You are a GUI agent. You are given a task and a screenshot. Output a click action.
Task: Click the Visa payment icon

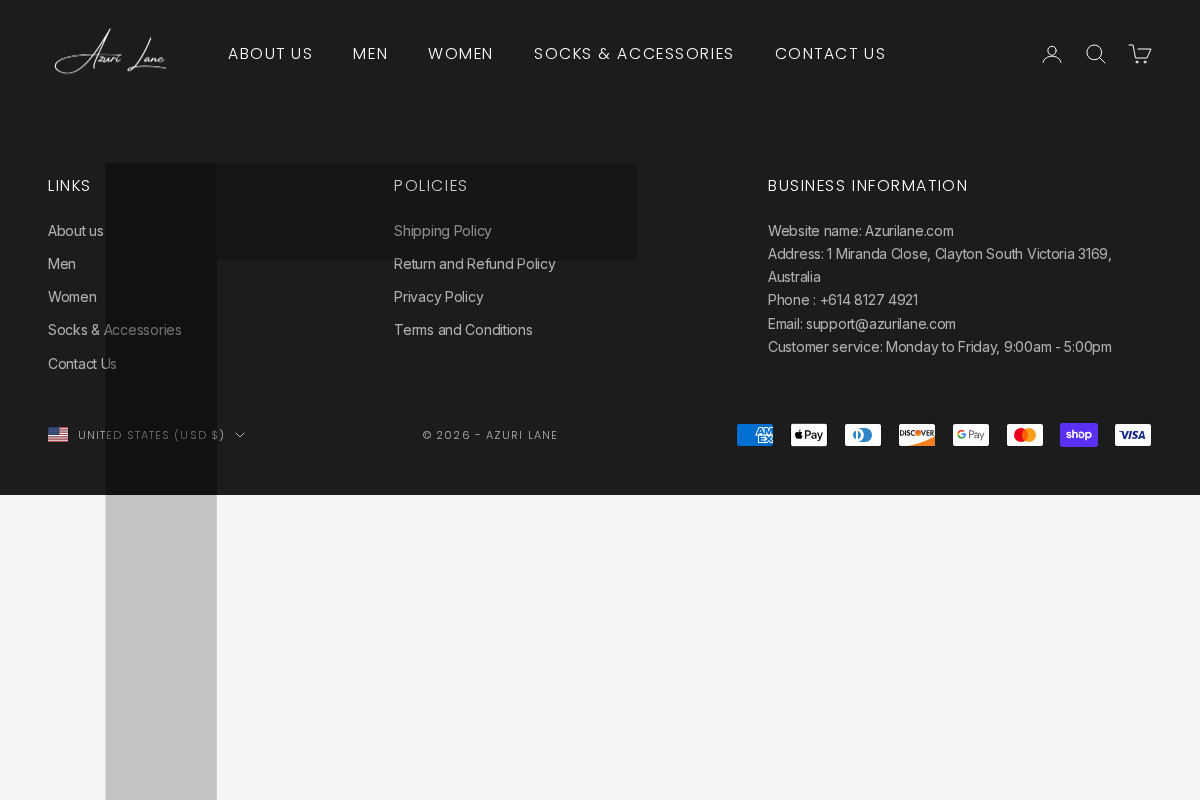[x=1133, y=435]
